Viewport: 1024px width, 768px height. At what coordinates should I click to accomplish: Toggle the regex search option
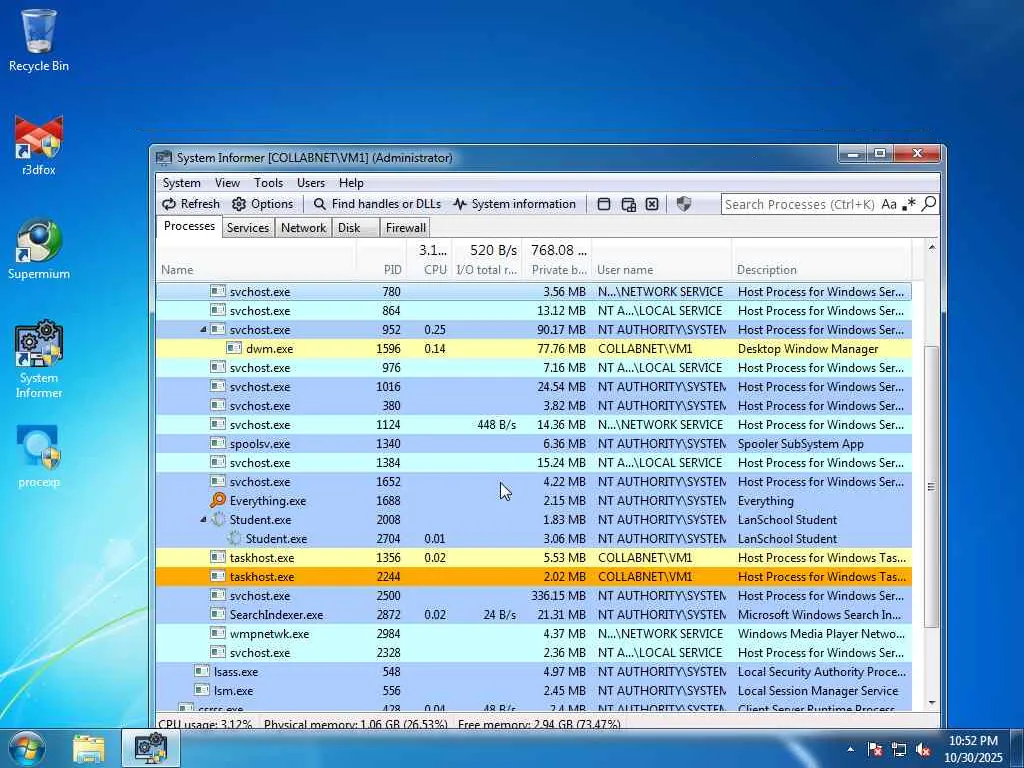(x=908, y=204)
